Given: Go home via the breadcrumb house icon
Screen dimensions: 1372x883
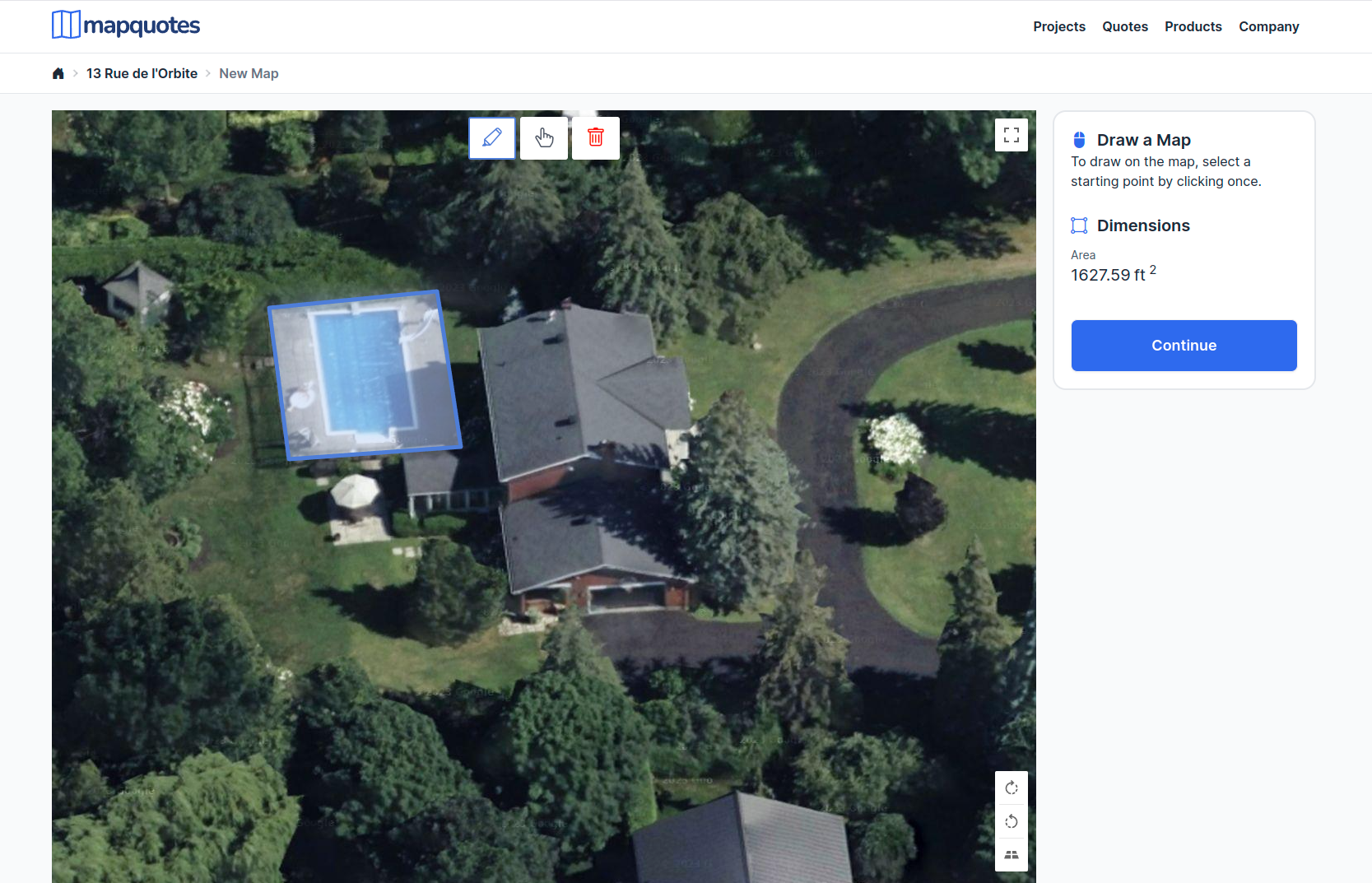Looking at the screenshot, I should [58, 73].
